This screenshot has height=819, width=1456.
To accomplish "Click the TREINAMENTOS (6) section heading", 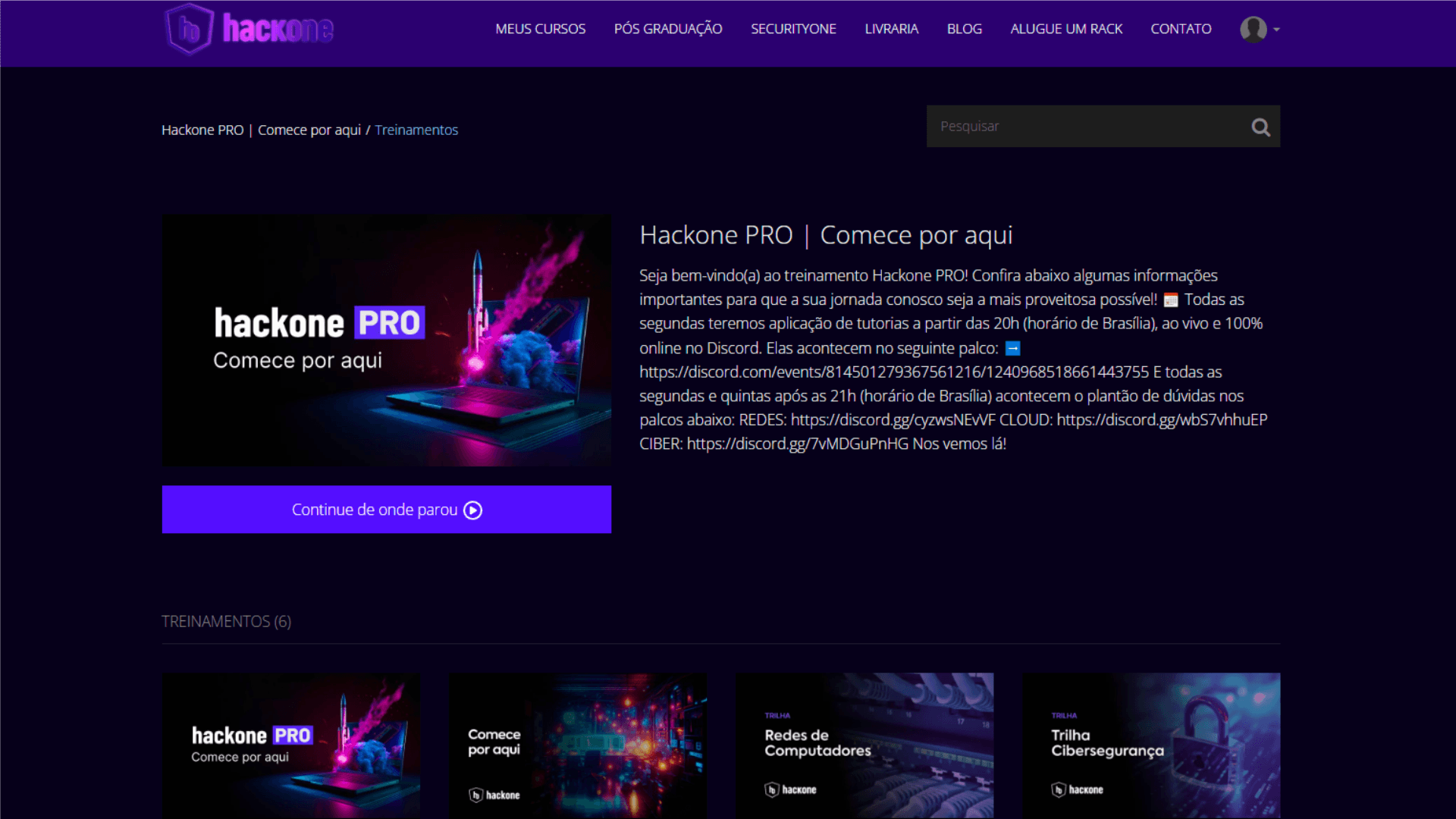I will [226, 621].
